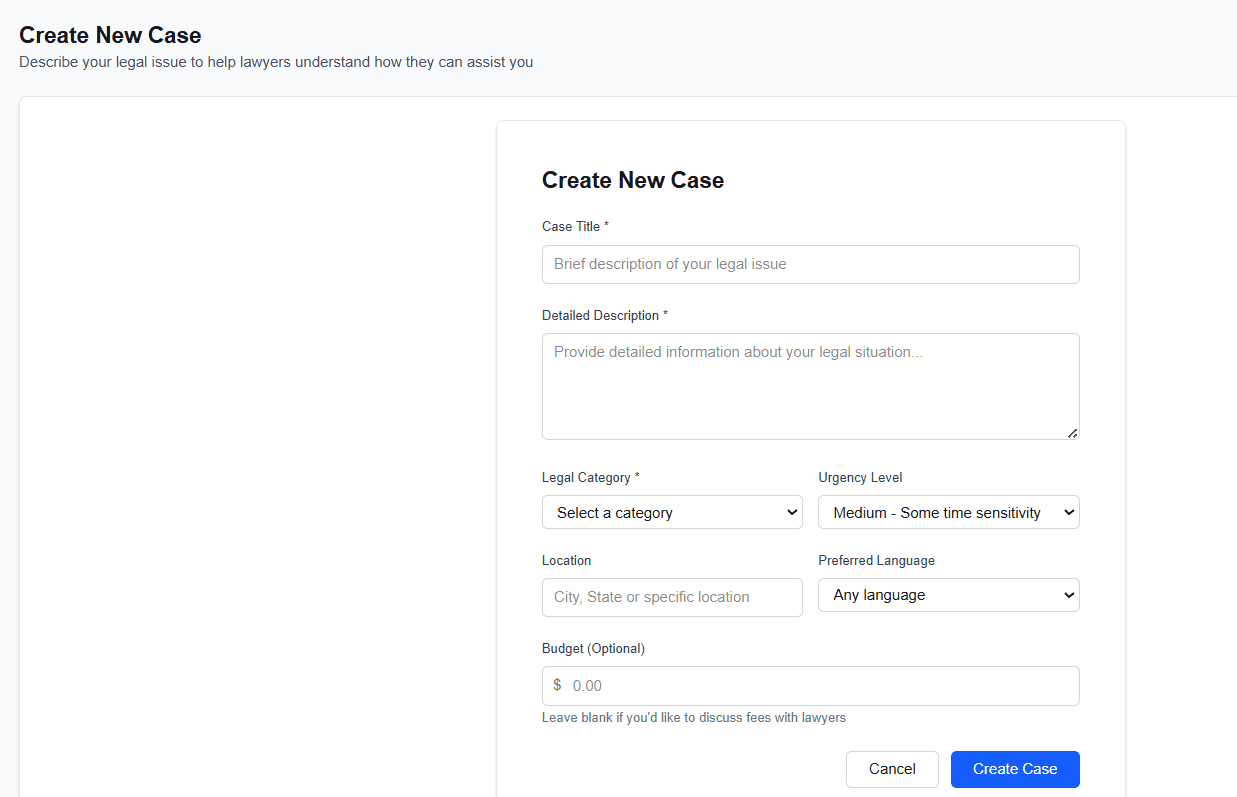The image size is (1237, 797).
Task: Click the Cancel button
Action: (x=892, y=769)
